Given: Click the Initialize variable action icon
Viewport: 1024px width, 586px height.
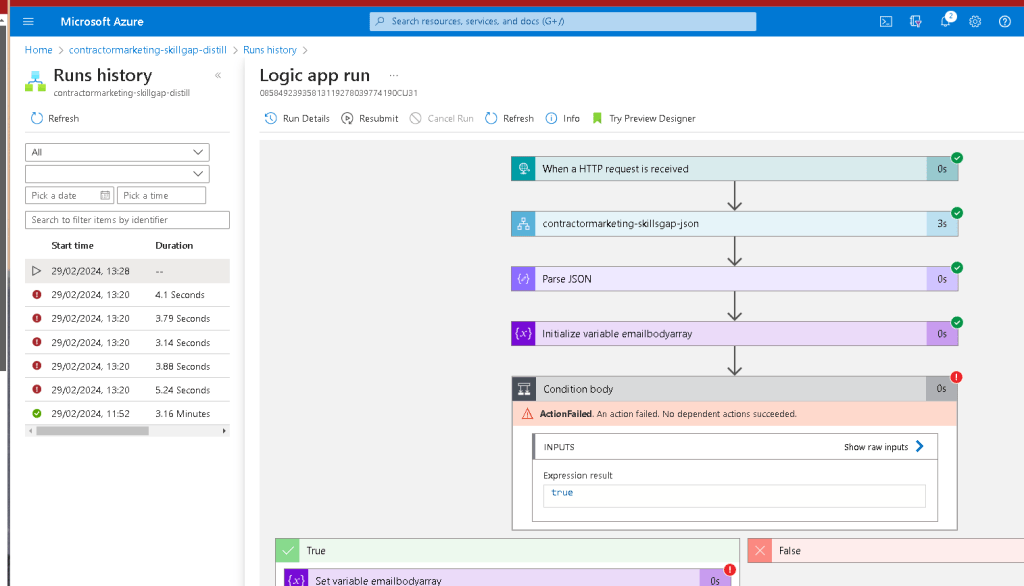Looking at the screenshot, I should click(523, 334).
